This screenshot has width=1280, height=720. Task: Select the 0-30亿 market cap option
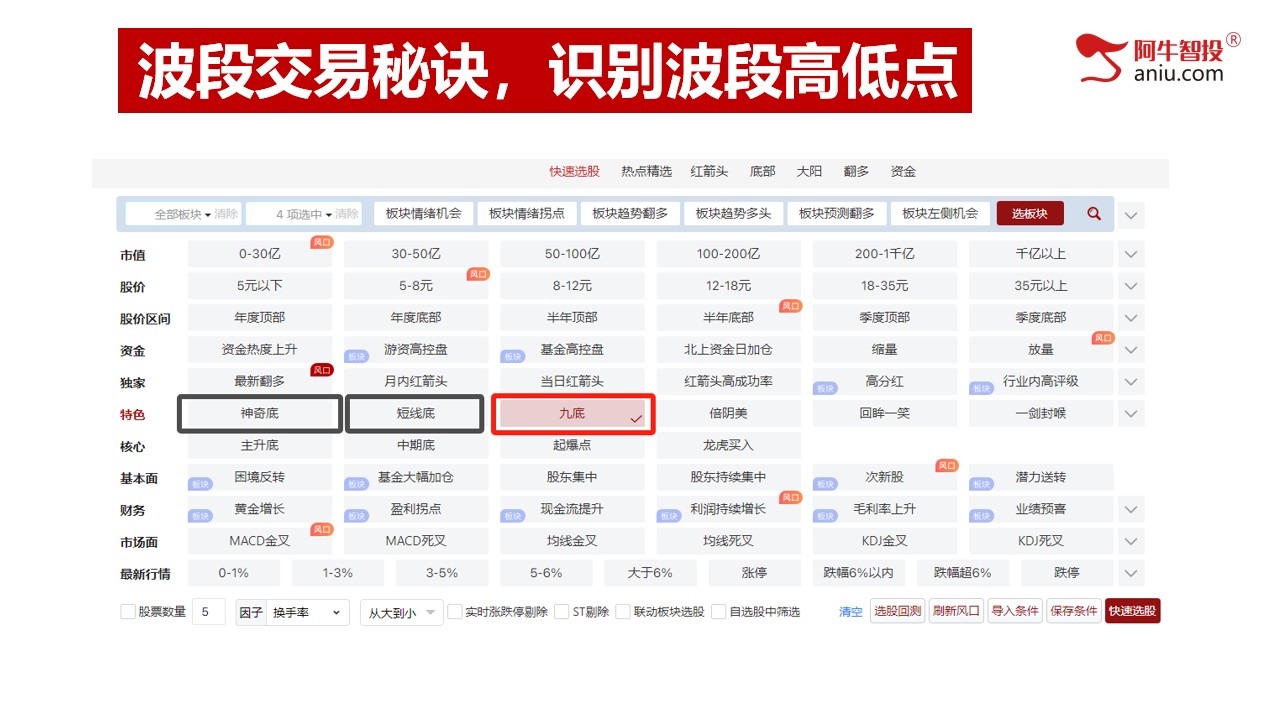pos(260,254)
